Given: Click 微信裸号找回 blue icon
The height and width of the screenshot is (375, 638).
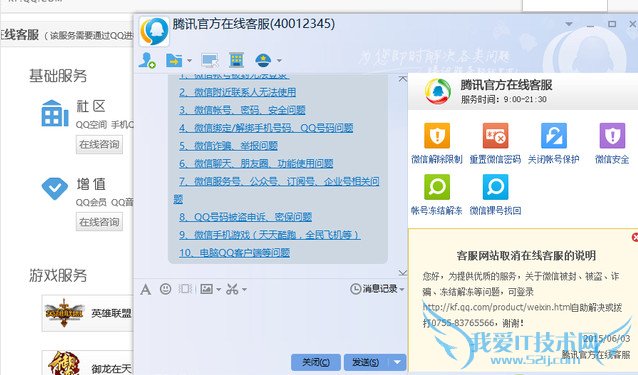Looking at the screenshot, I should pos(495,187).
